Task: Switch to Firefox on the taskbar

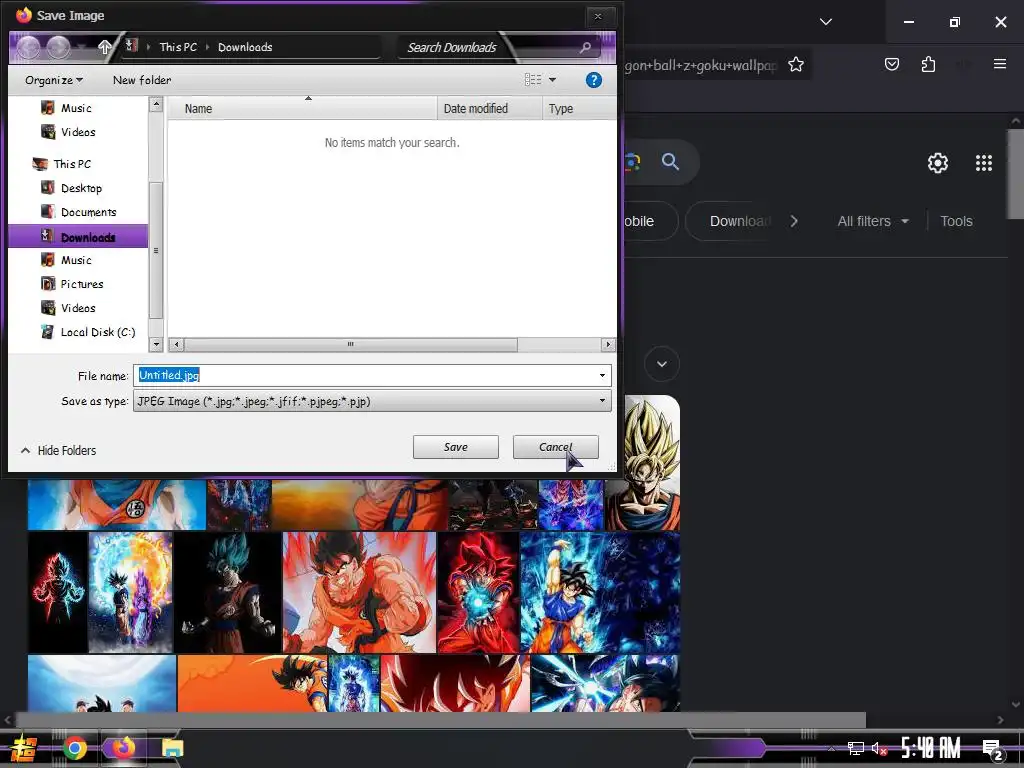Action: [123, 748]
